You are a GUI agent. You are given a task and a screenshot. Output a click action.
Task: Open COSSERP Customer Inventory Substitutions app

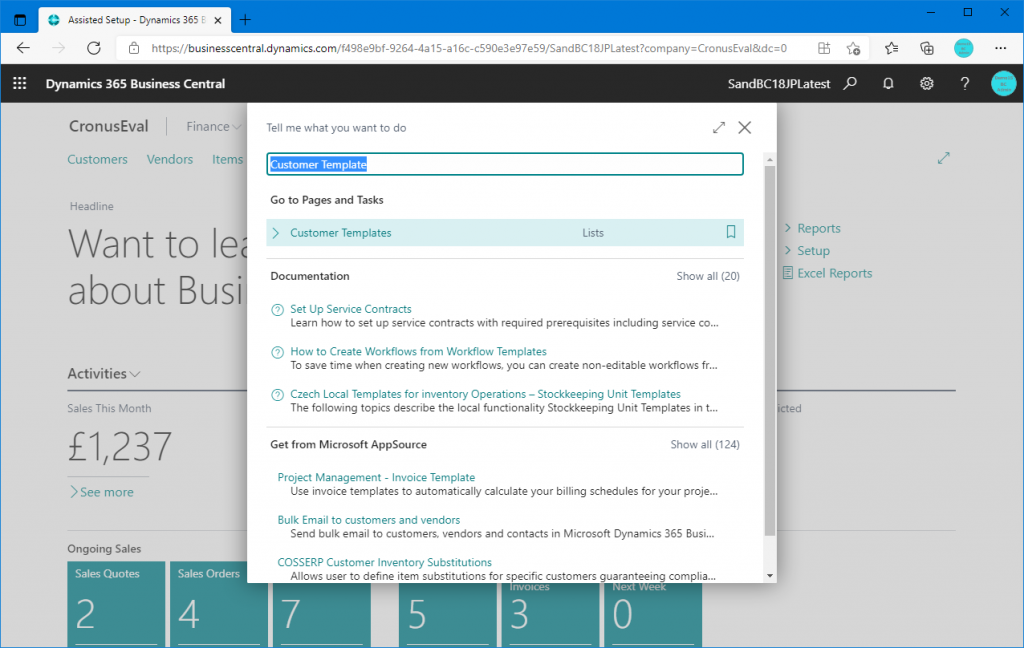click(x=385, y=562)
